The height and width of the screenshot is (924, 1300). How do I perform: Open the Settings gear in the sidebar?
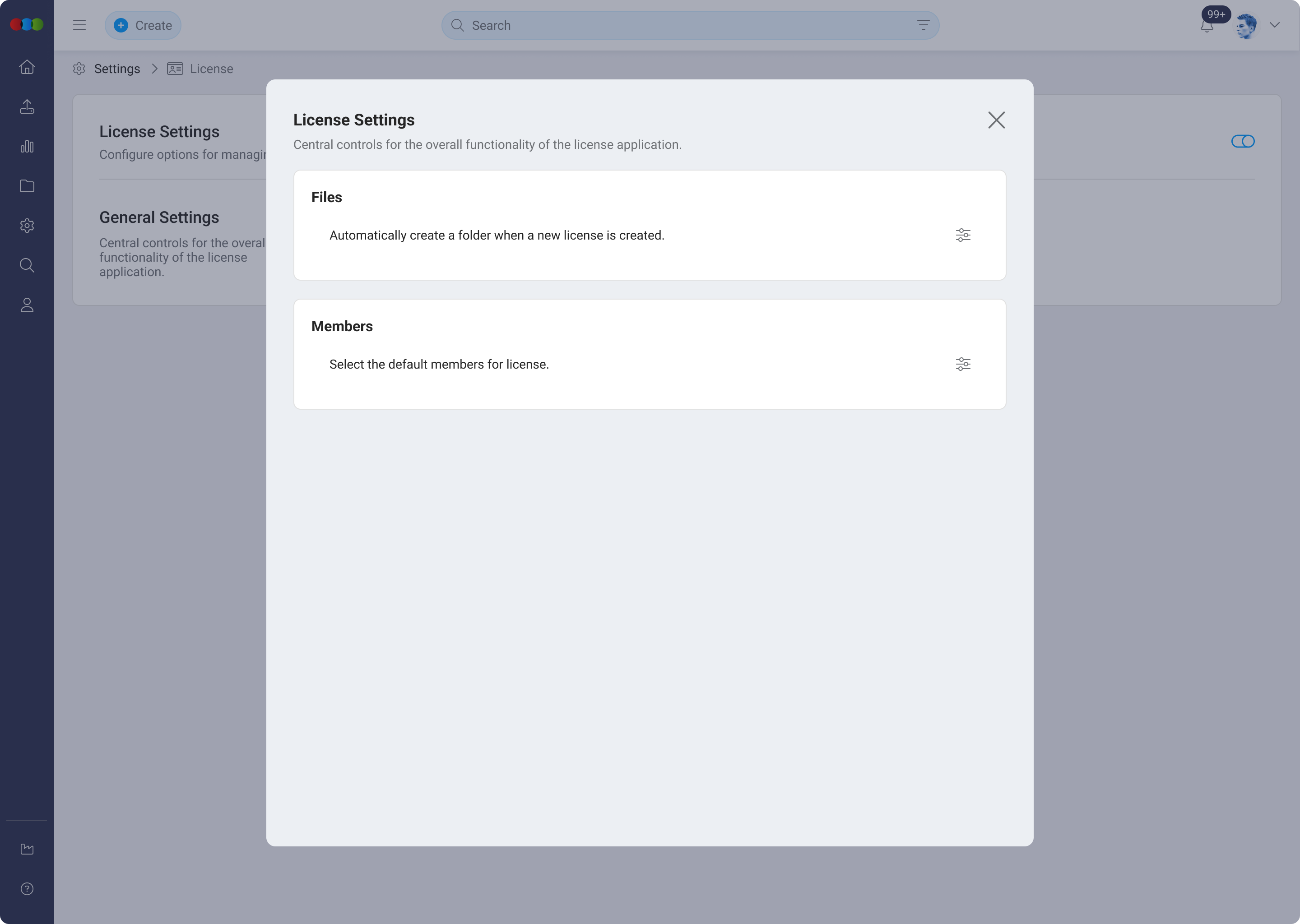(27, 225)
